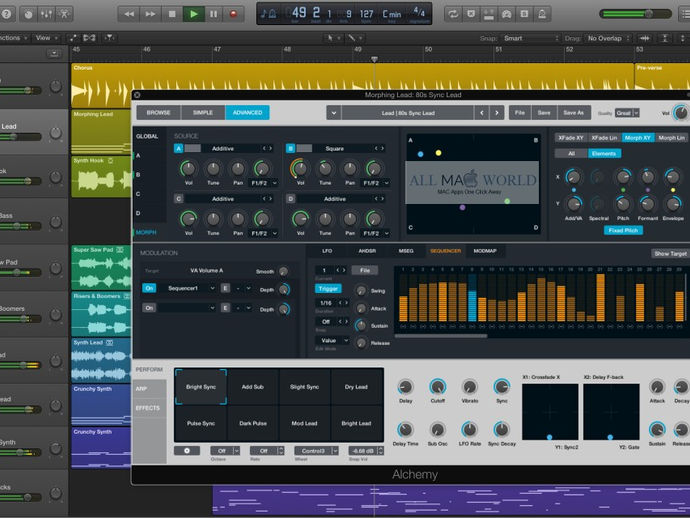This screenshot has width=690, height=518.
Task: Select the XFade XY mode
Action: (571, 138)
